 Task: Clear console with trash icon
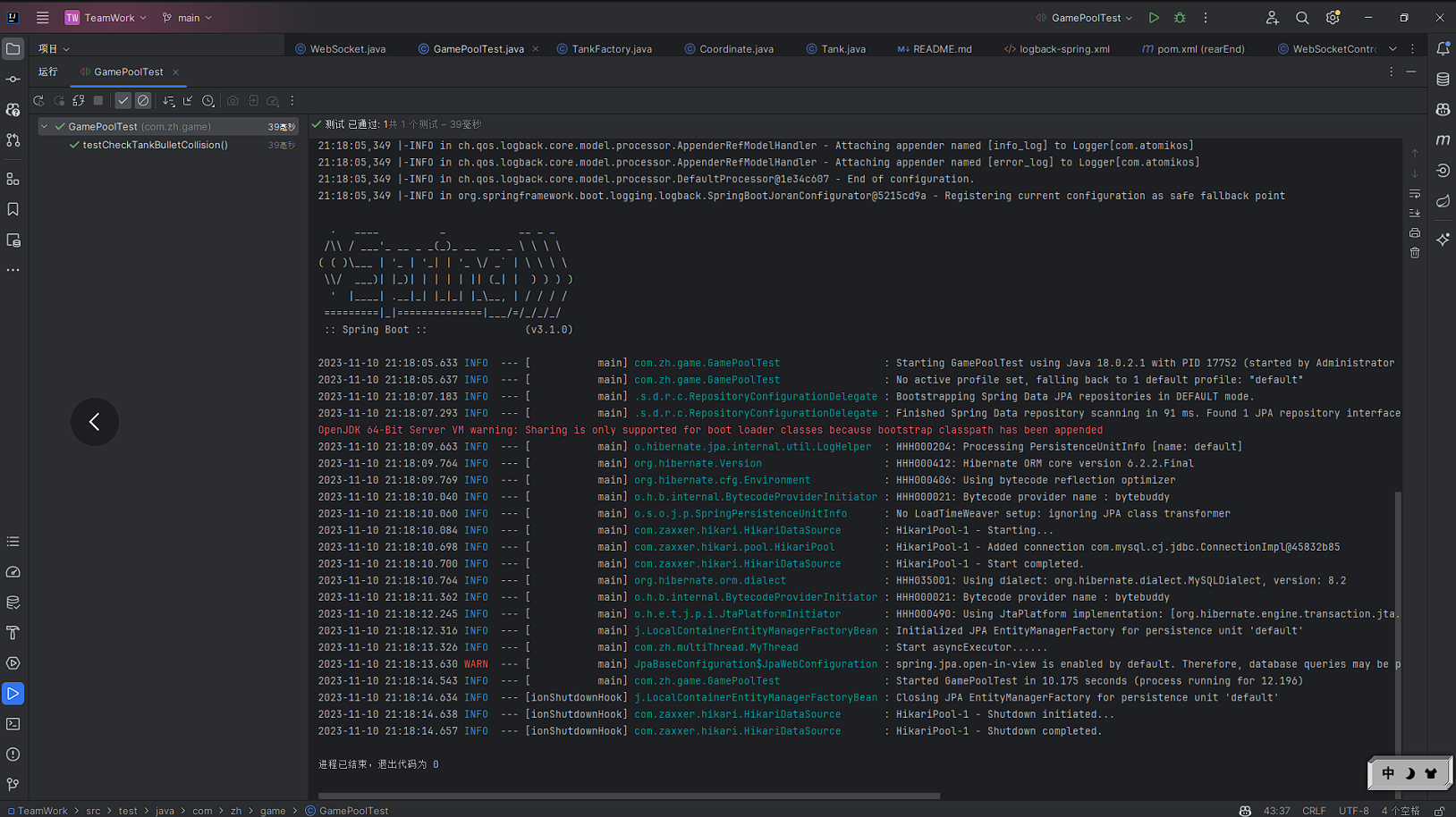point(1415,253)
